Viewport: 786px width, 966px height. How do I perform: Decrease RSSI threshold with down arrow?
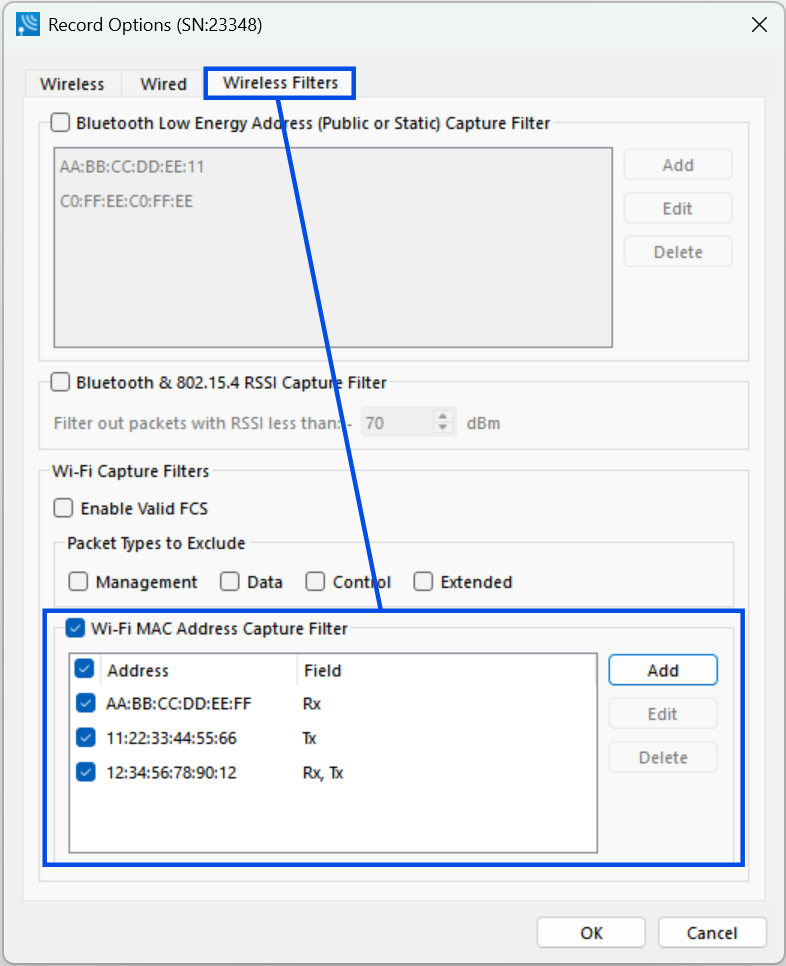(443, 428)
